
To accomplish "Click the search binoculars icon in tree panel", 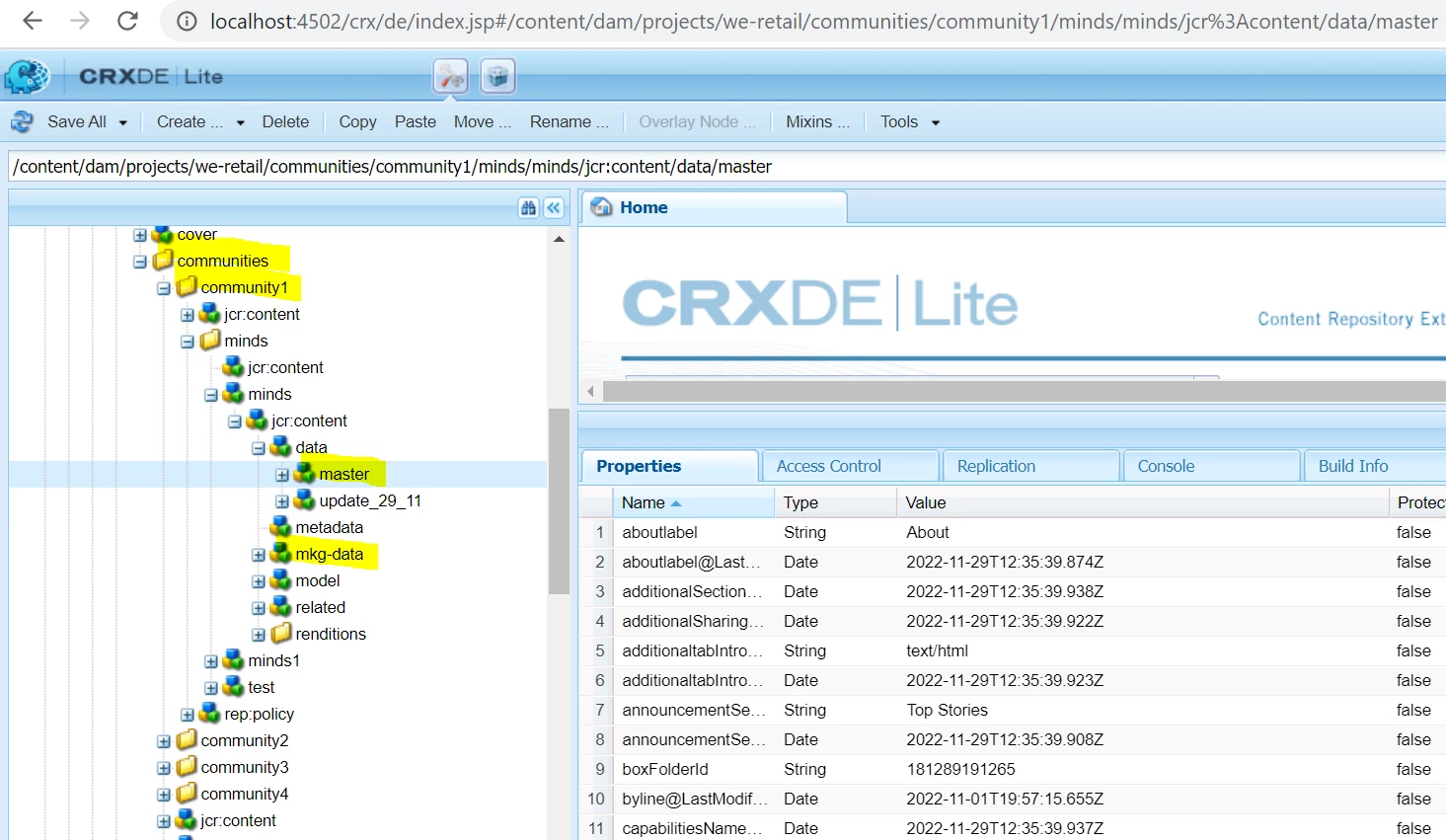I will [x=528, y=207].
